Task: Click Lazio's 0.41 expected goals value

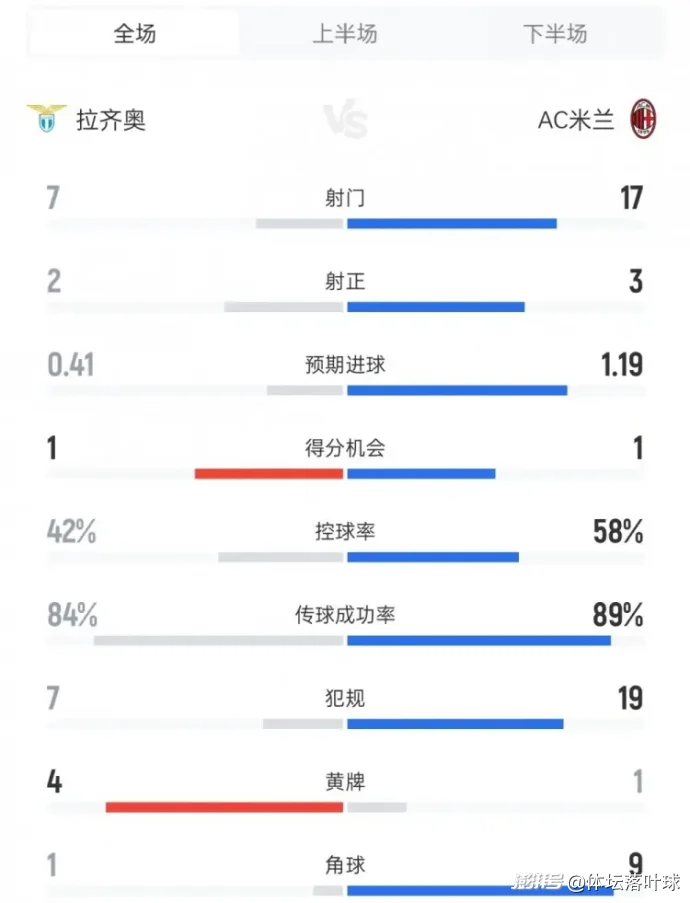Action: tap(71, 365)
